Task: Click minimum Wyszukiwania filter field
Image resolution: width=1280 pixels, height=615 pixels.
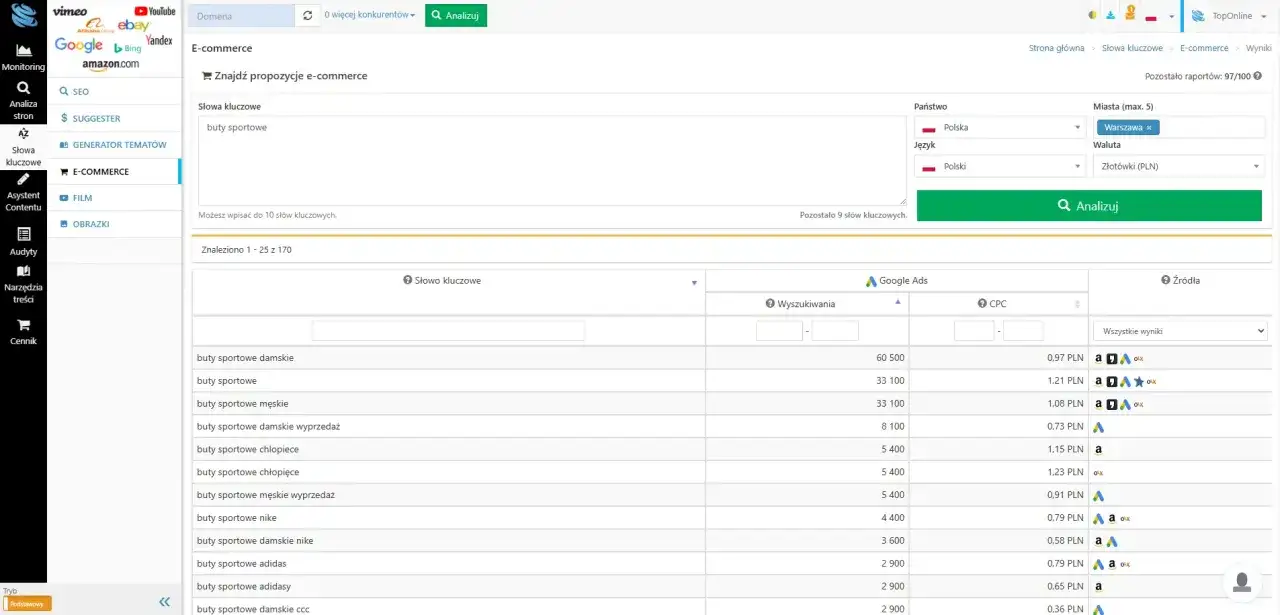Action: pyautogui.click(x=779, y=331)
